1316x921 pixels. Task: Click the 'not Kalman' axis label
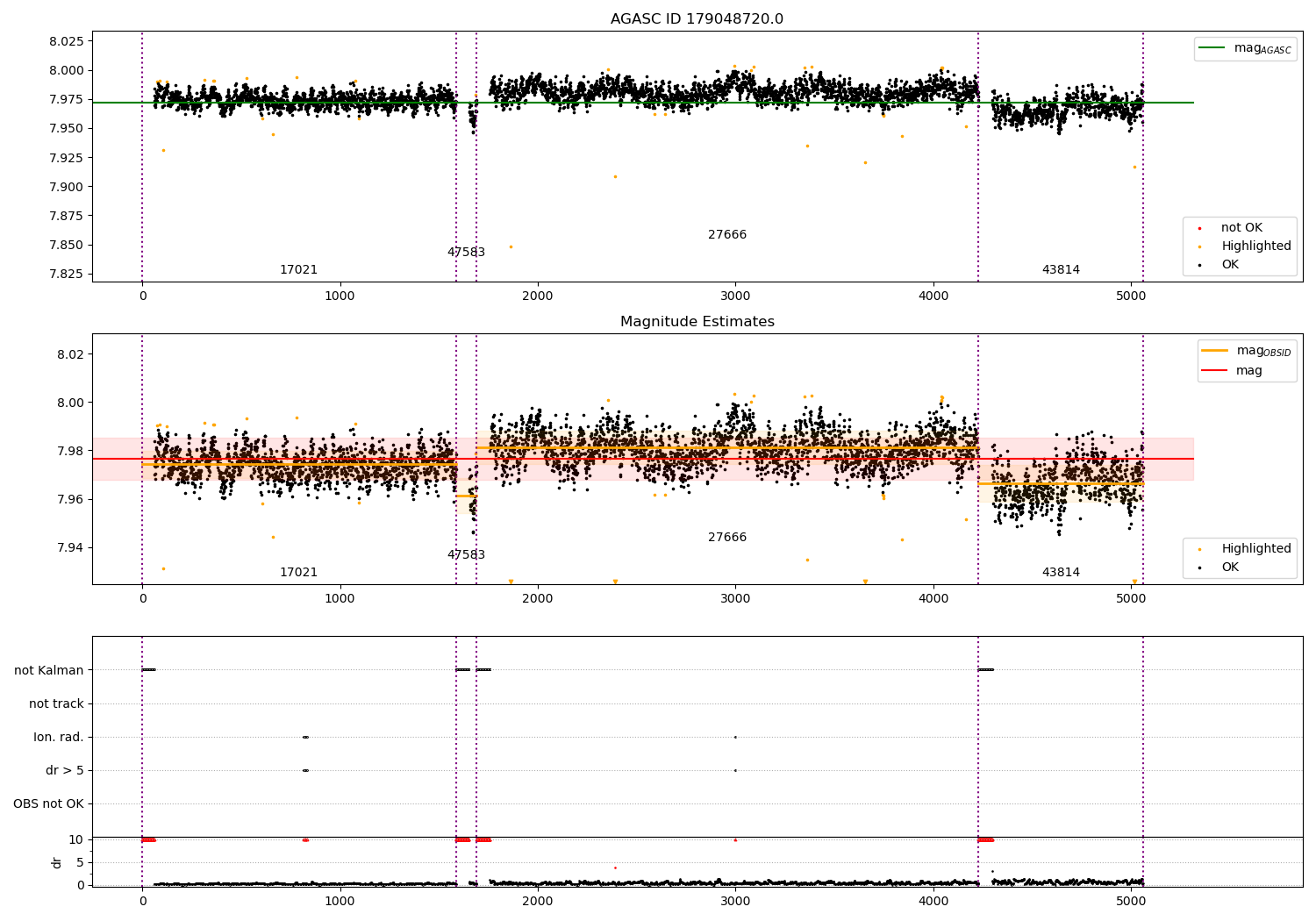click(x=49, y=671)
